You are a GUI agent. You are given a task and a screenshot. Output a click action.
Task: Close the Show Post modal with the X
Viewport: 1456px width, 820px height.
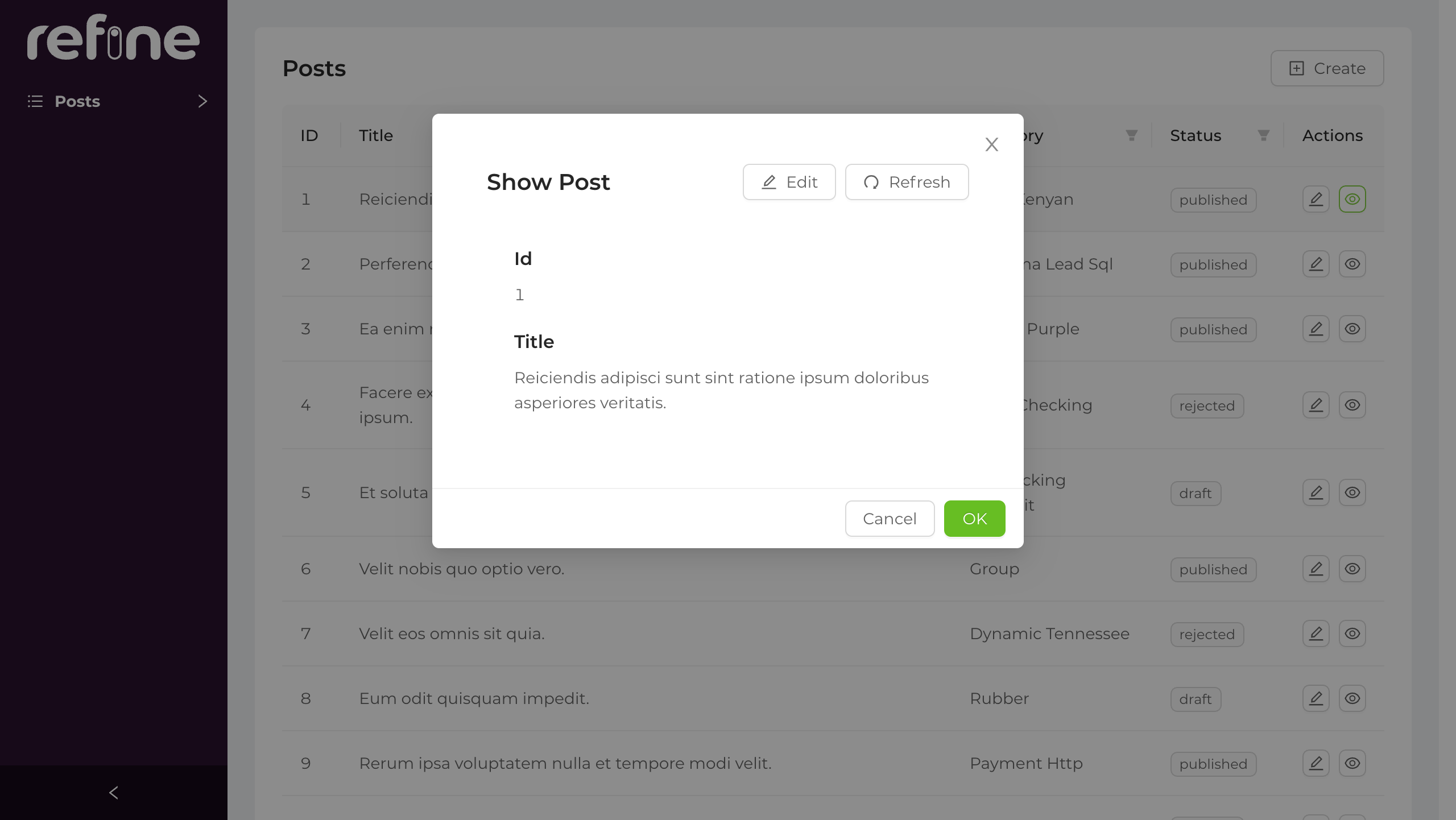pos(991,144)
